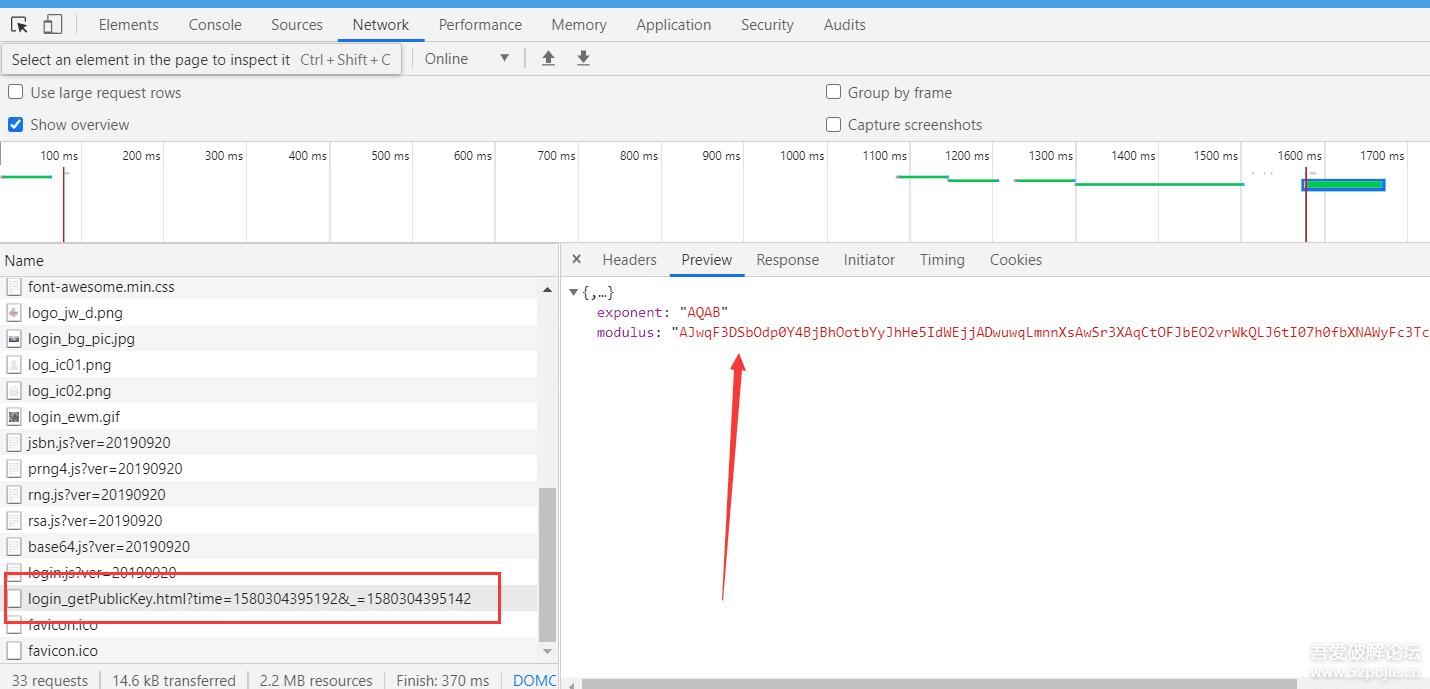1430x689 pixels.
Task: Click the import HAR file icon
Action: tap(548, 58)
